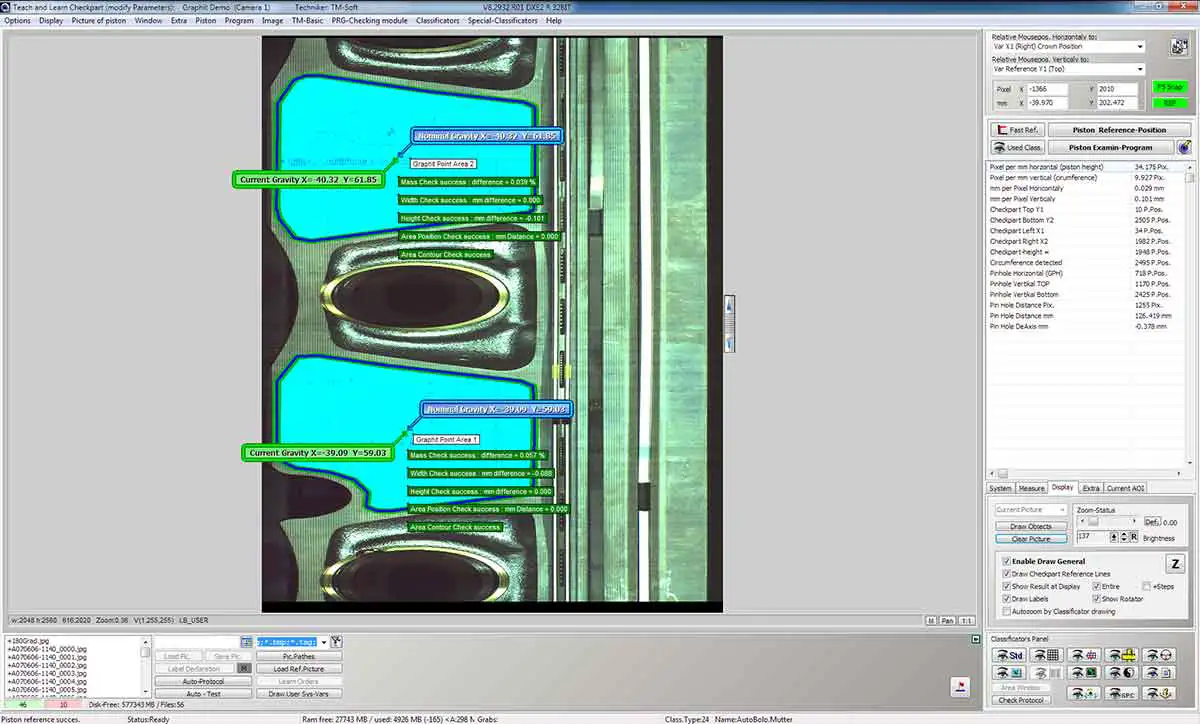
Task: Click the brightness stepper arrows
Action: 1123,537
